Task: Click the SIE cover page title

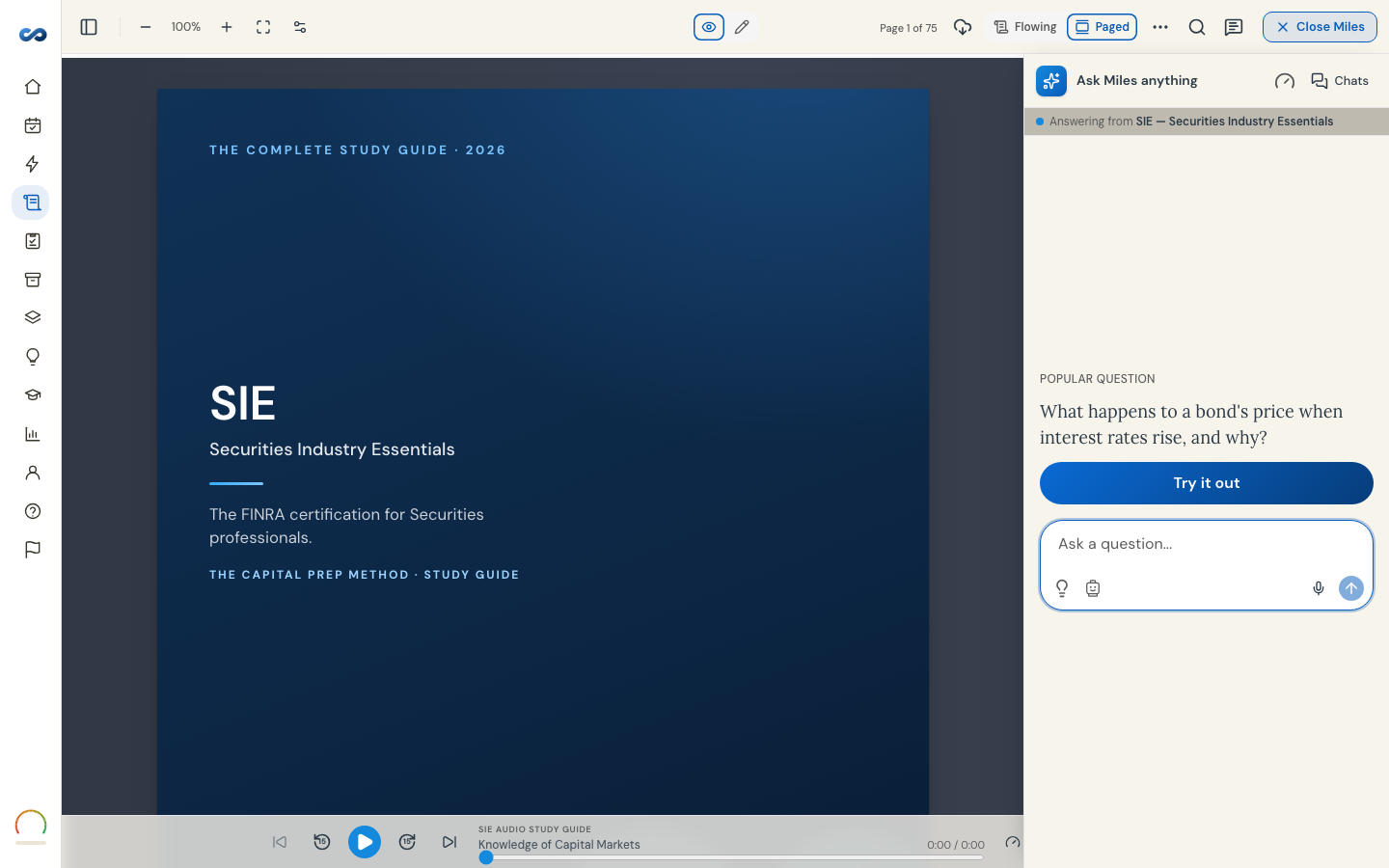Action: (x=243, y=403)
